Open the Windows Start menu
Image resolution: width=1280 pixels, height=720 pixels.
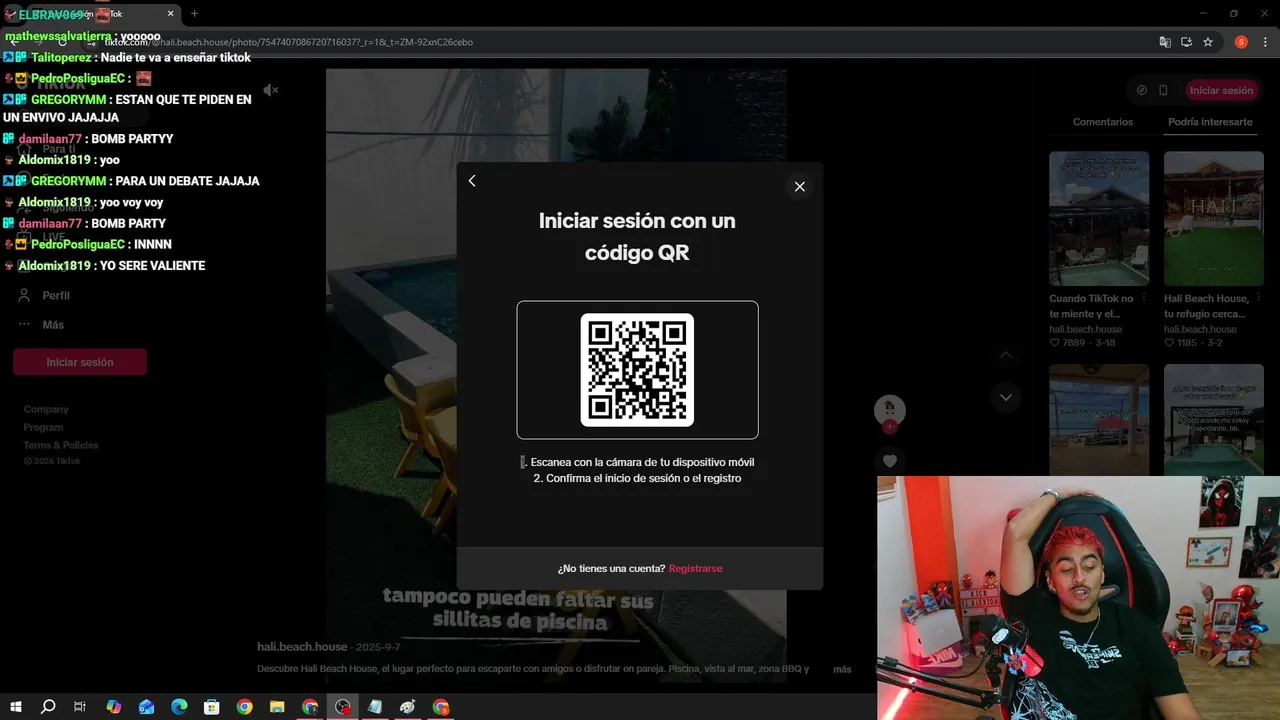(15, 707)
